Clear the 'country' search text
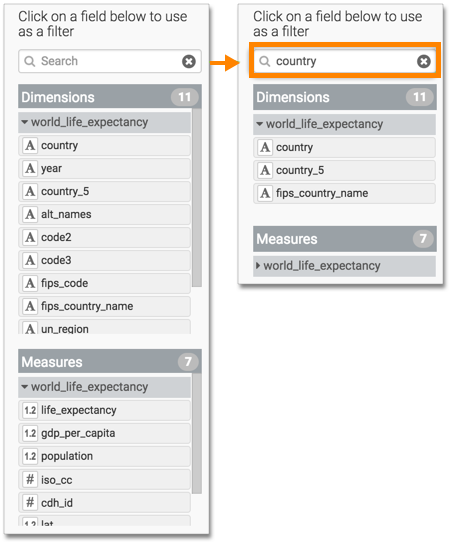The height and width of the screenshot is (542, 450). click(423, 61)
